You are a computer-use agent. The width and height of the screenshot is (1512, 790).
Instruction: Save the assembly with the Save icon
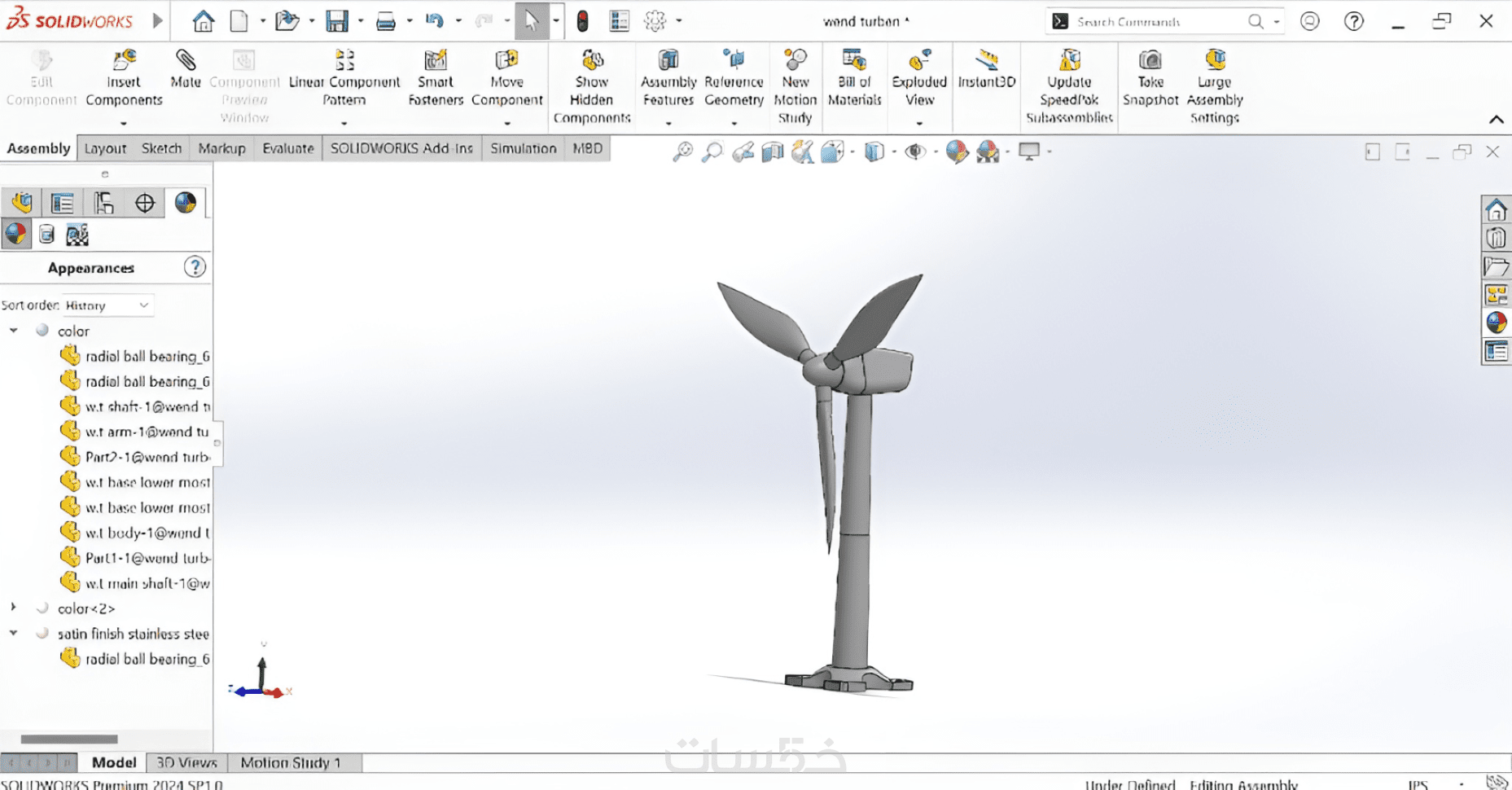(337, 21)
